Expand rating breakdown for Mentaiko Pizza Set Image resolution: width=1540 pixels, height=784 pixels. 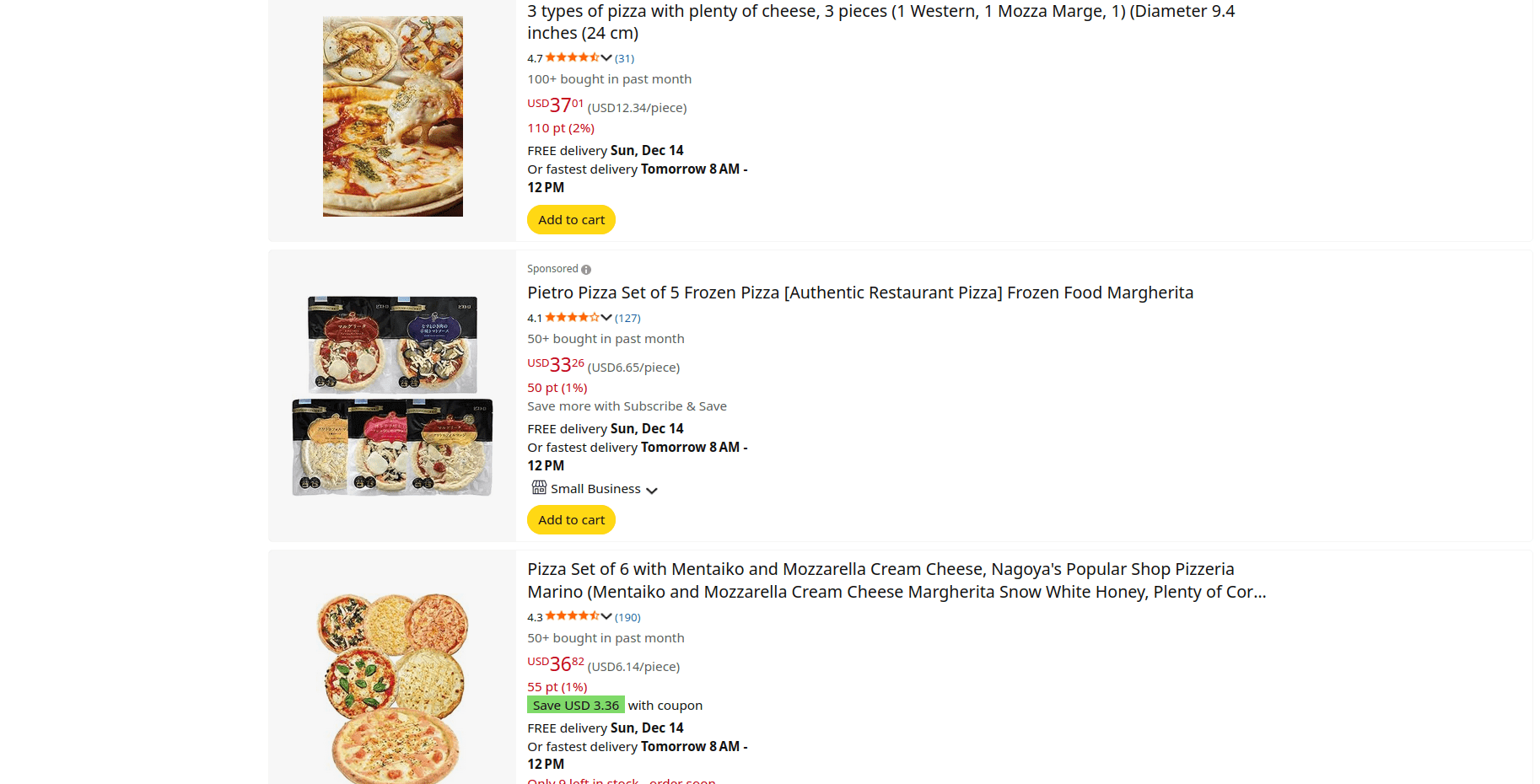606,617
